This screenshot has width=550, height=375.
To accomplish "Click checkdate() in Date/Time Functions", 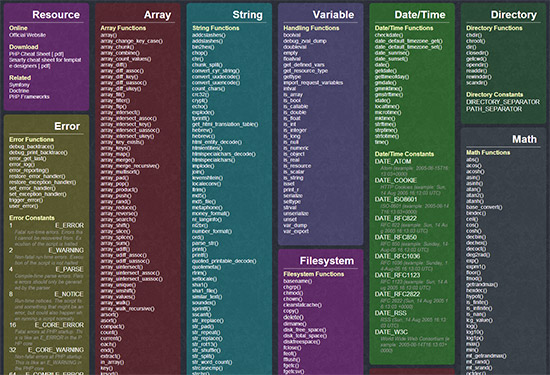I will pos(389,35).
